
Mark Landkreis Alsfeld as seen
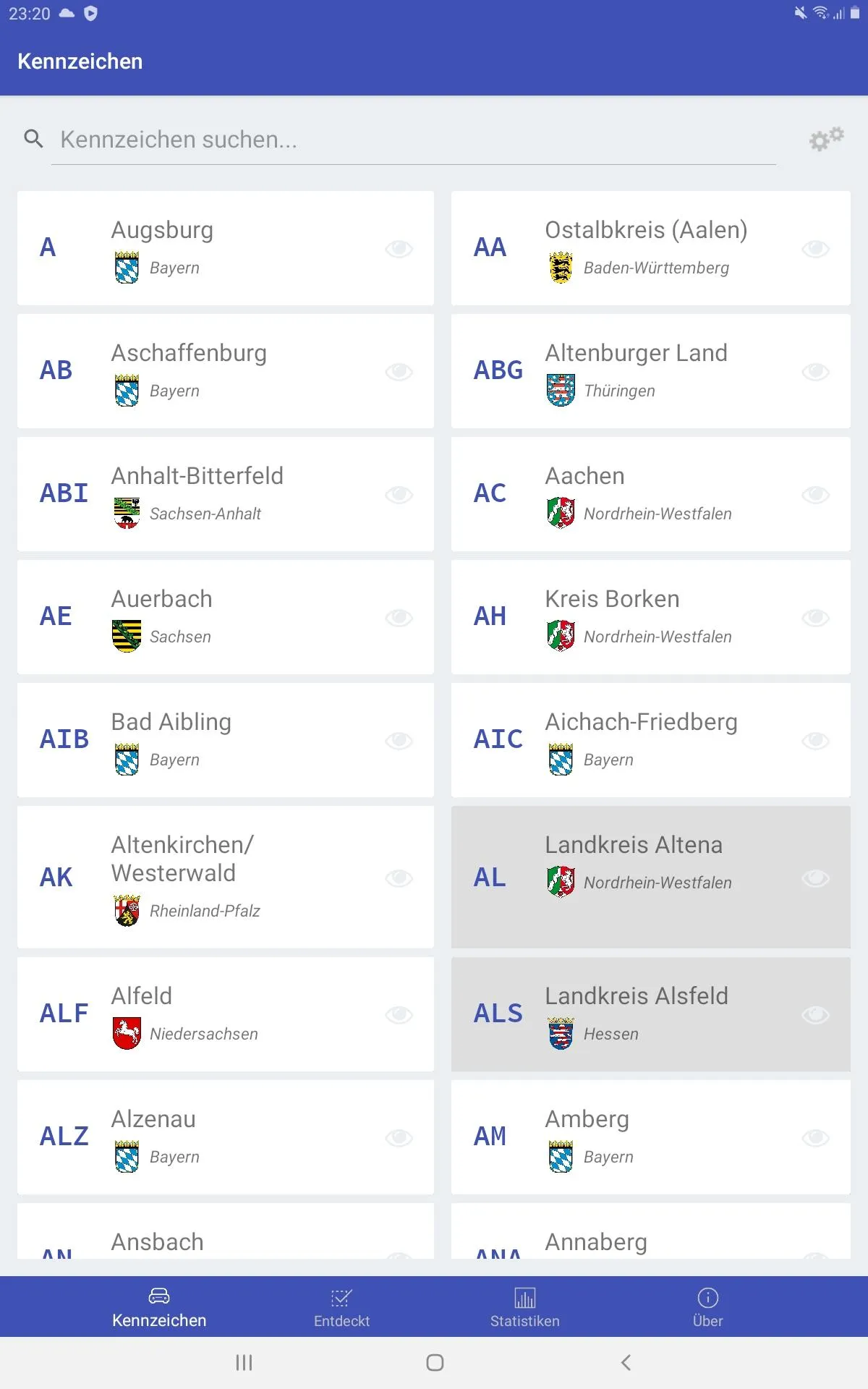click(815, 1015)
